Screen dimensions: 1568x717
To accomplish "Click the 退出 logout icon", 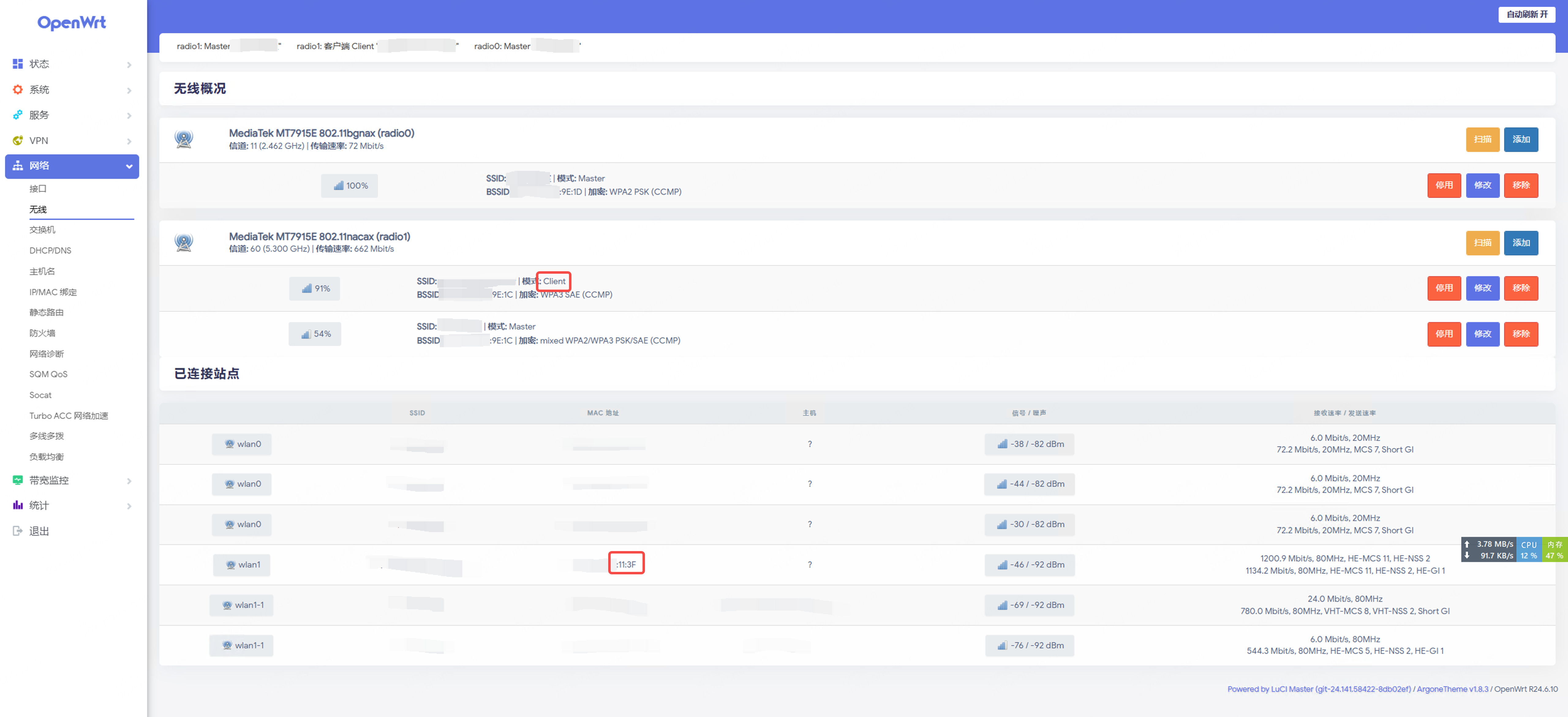I will tap(18, 531).
